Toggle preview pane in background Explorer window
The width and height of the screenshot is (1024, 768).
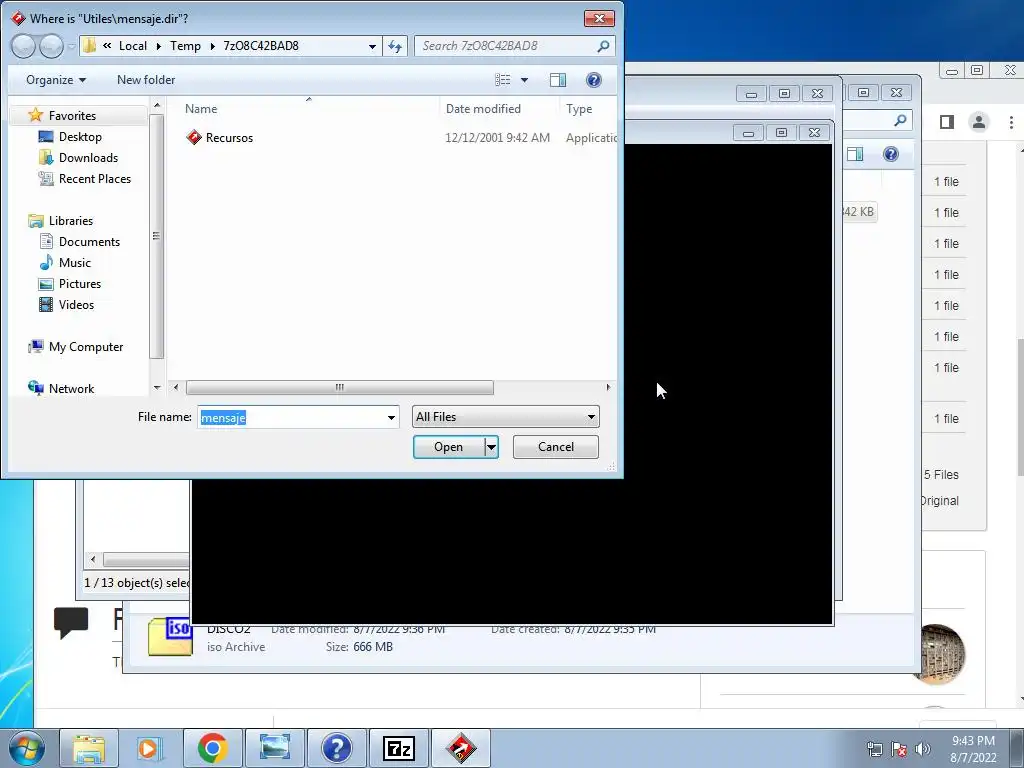point(855,154)
